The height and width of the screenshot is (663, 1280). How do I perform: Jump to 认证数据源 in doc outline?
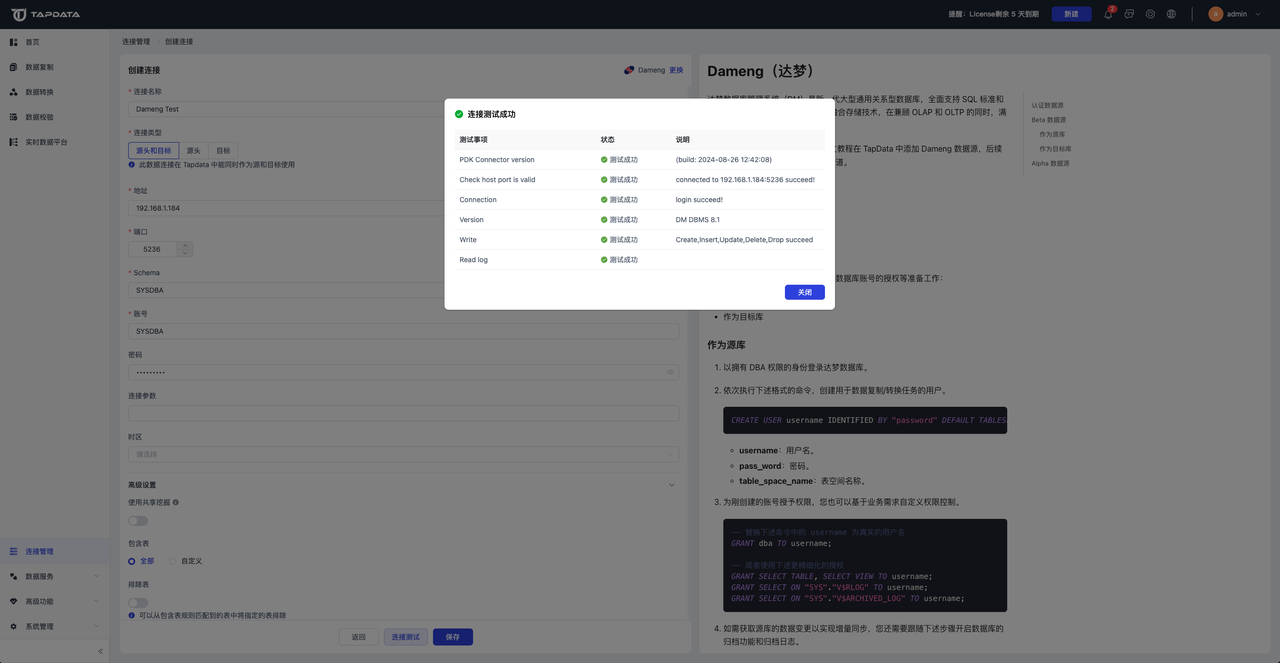1048,105
